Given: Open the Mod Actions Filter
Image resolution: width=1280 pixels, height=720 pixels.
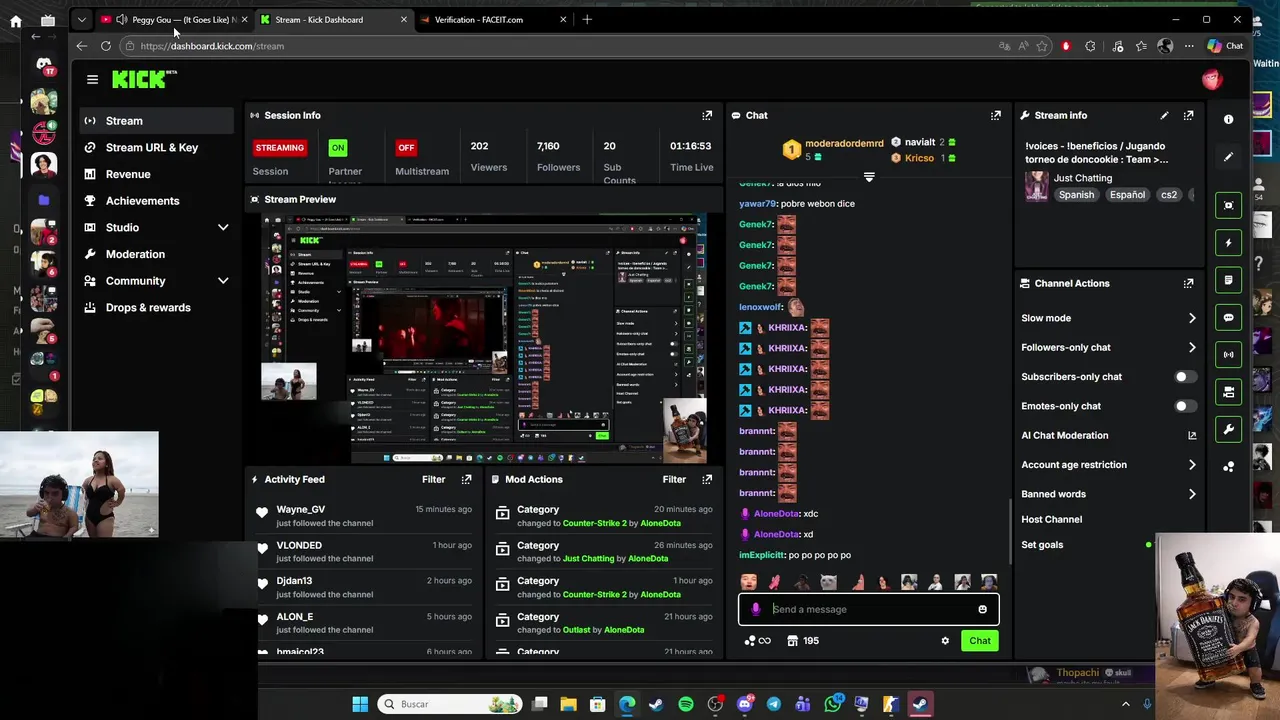Looking at the screenshot, I should coord(674,479).
